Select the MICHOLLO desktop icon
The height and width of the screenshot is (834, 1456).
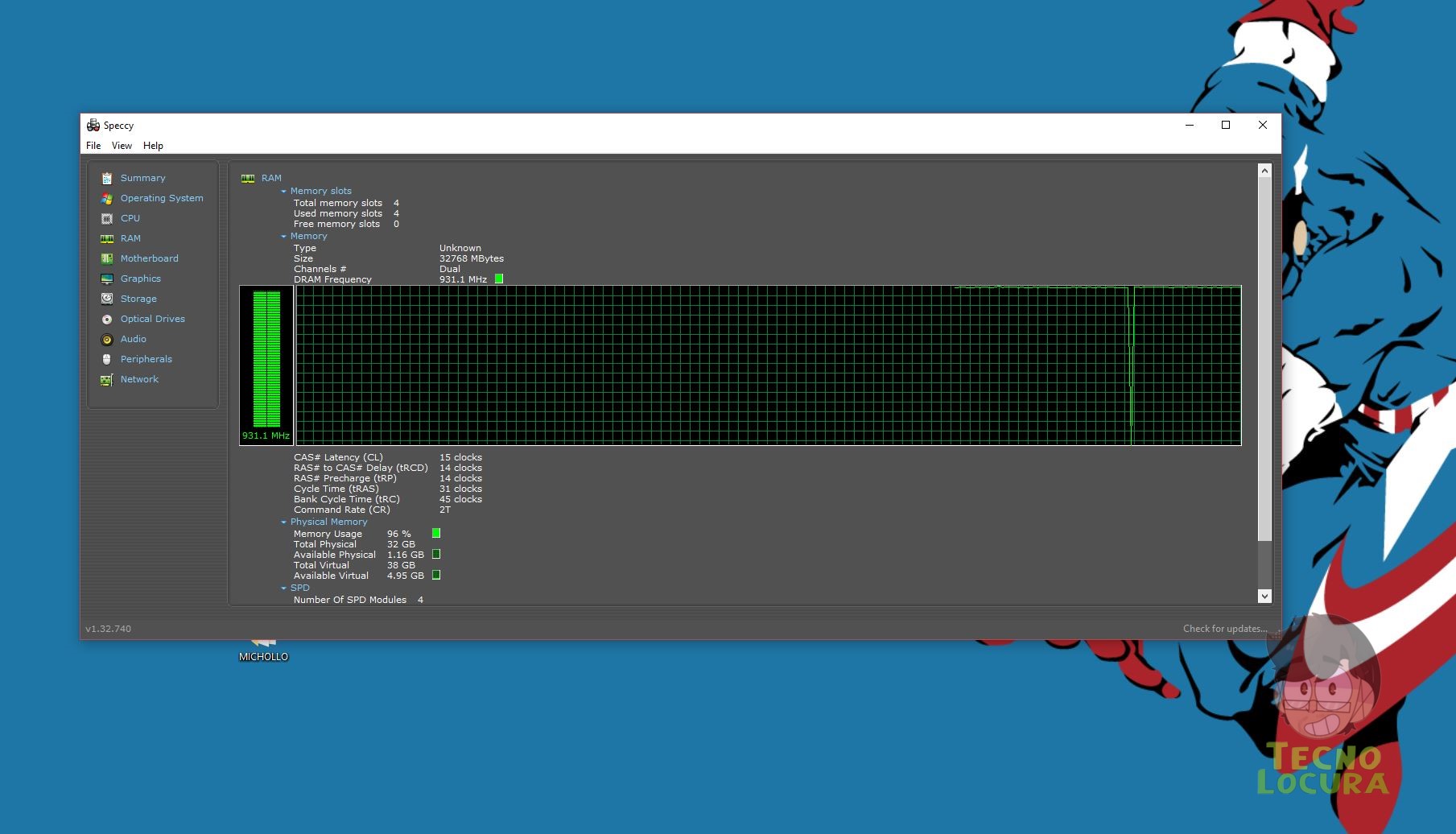263,650
